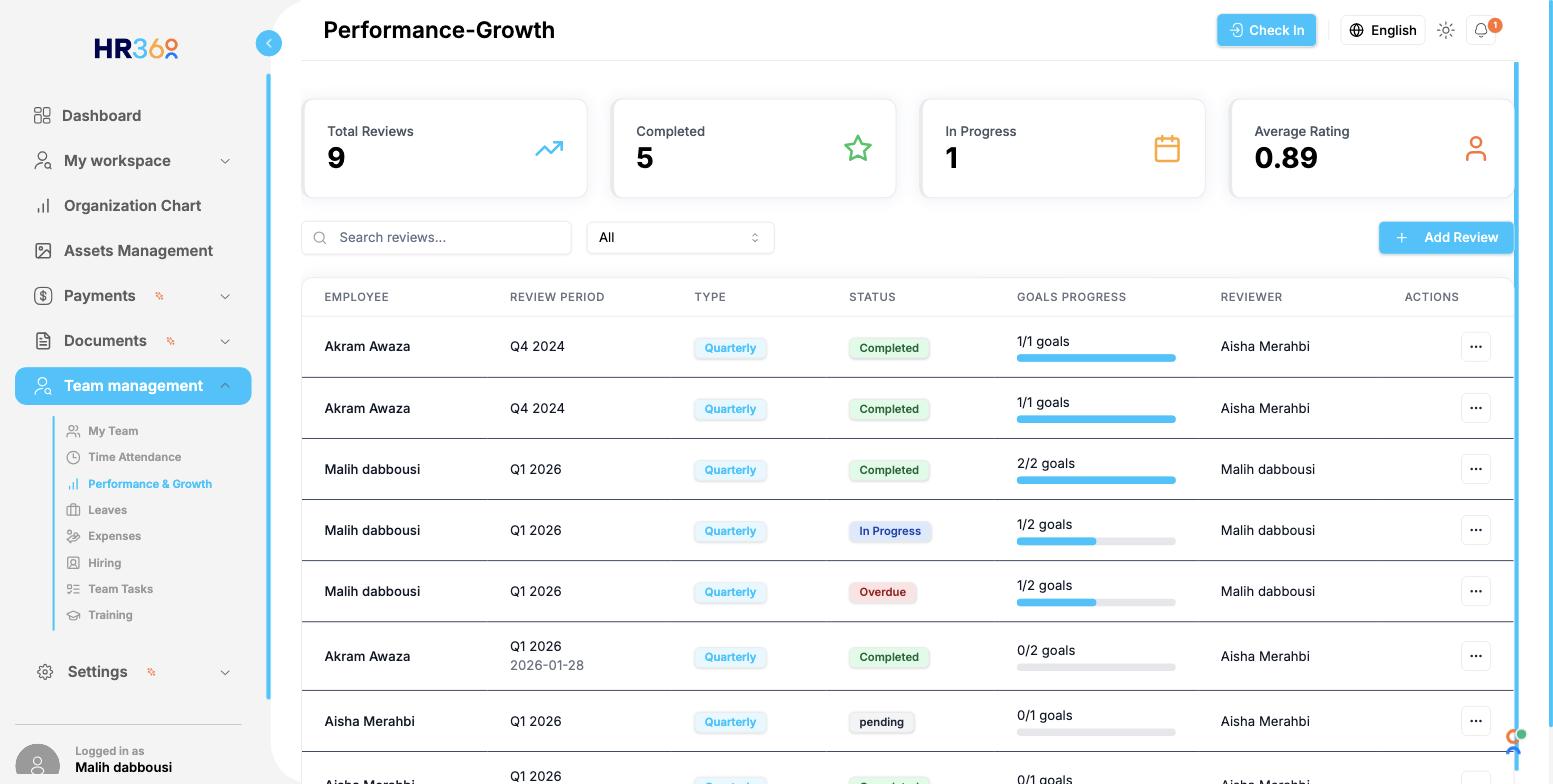
Task: Open Organization Chart page
Action: coord(133,206)
